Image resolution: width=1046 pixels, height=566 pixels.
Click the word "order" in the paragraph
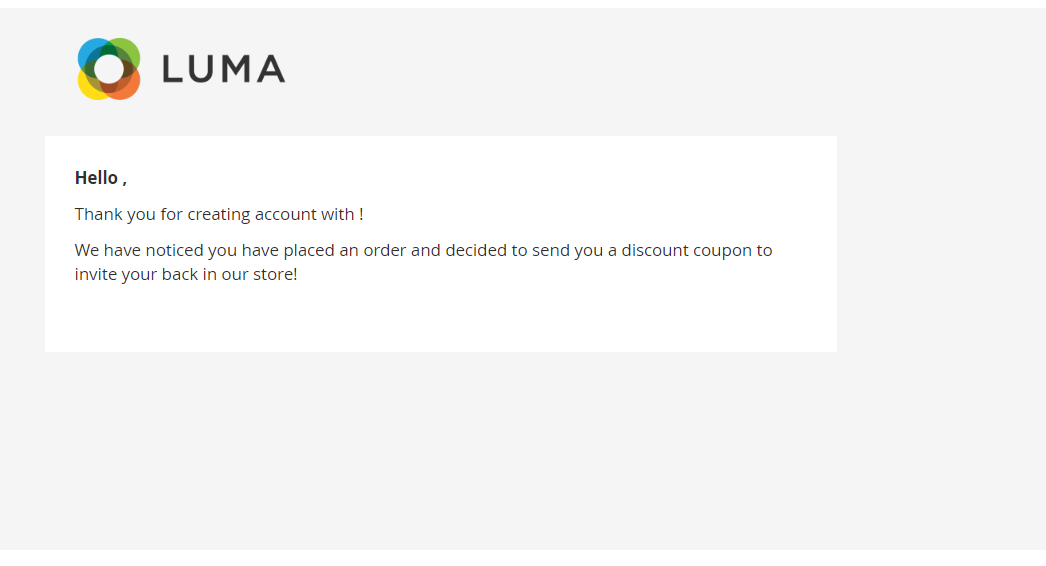tap(385, 250)
